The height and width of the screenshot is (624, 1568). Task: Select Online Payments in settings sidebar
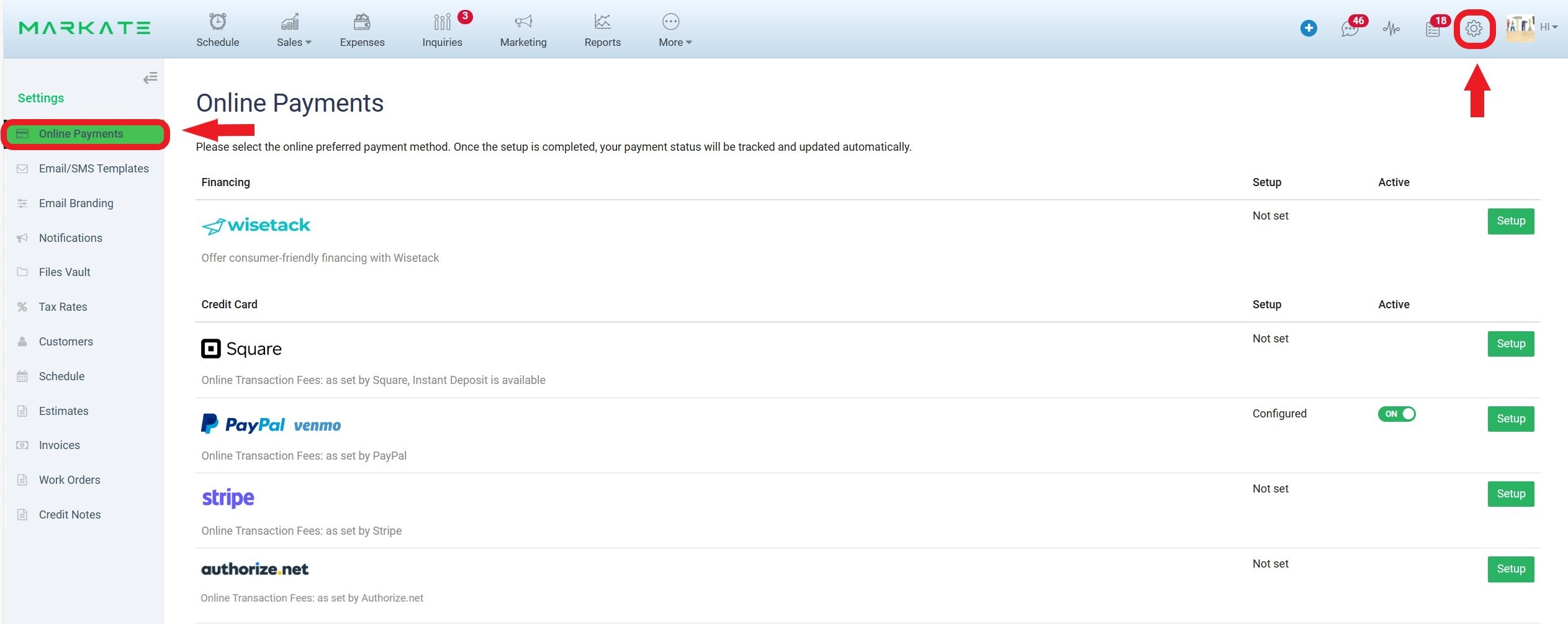tap(85, 134)
